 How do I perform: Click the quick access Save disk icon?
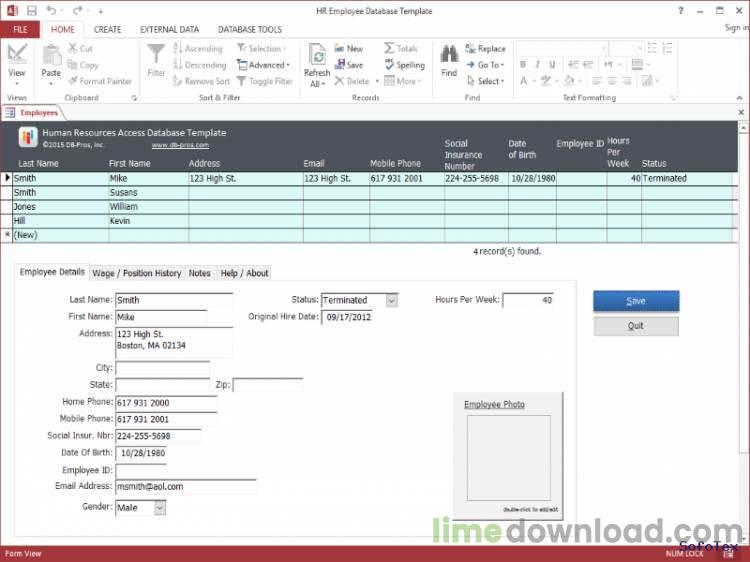click(x=32, y=11)
